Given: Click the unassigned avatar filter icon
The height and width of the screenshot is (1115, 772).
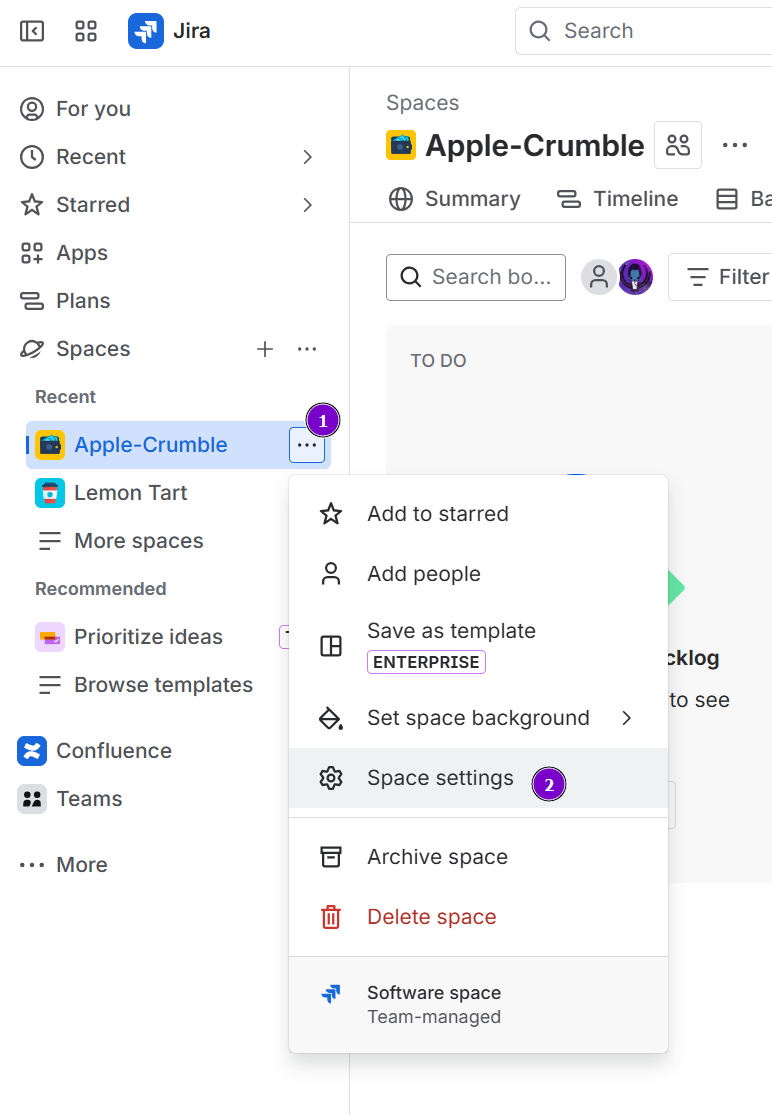Looking at the screenshot, I should click(x=599, y=277).
